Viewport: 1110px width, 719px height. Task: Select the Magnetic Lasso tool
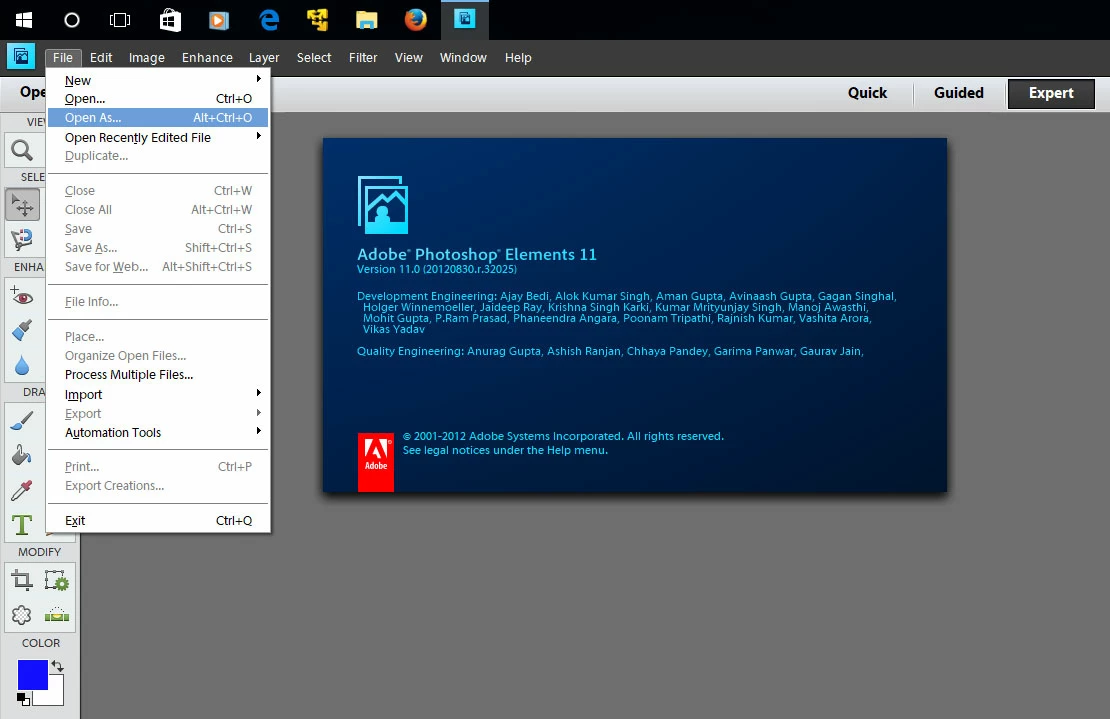coord(22,239)
